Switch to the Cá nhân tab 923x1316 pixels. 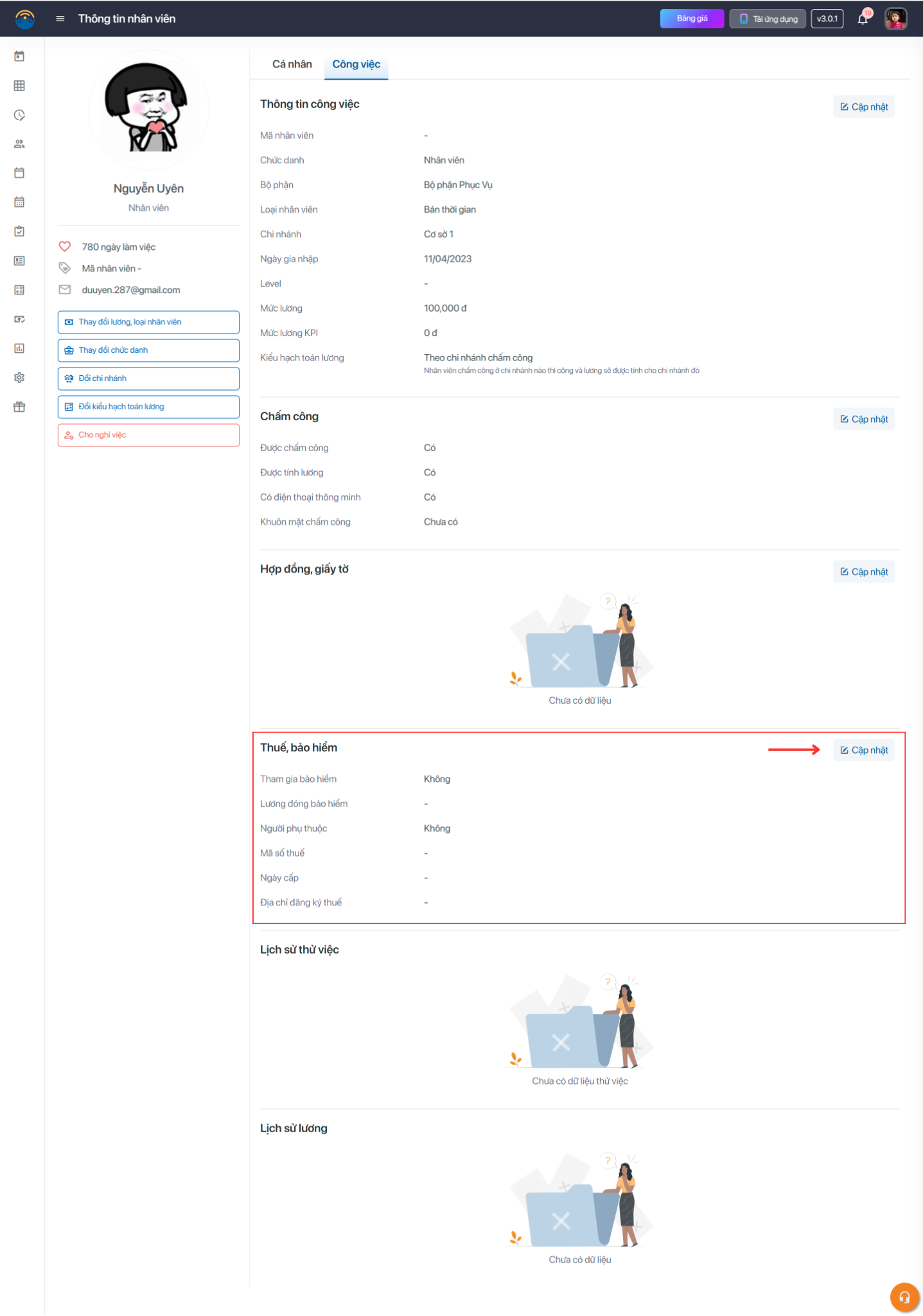point(292,64)
